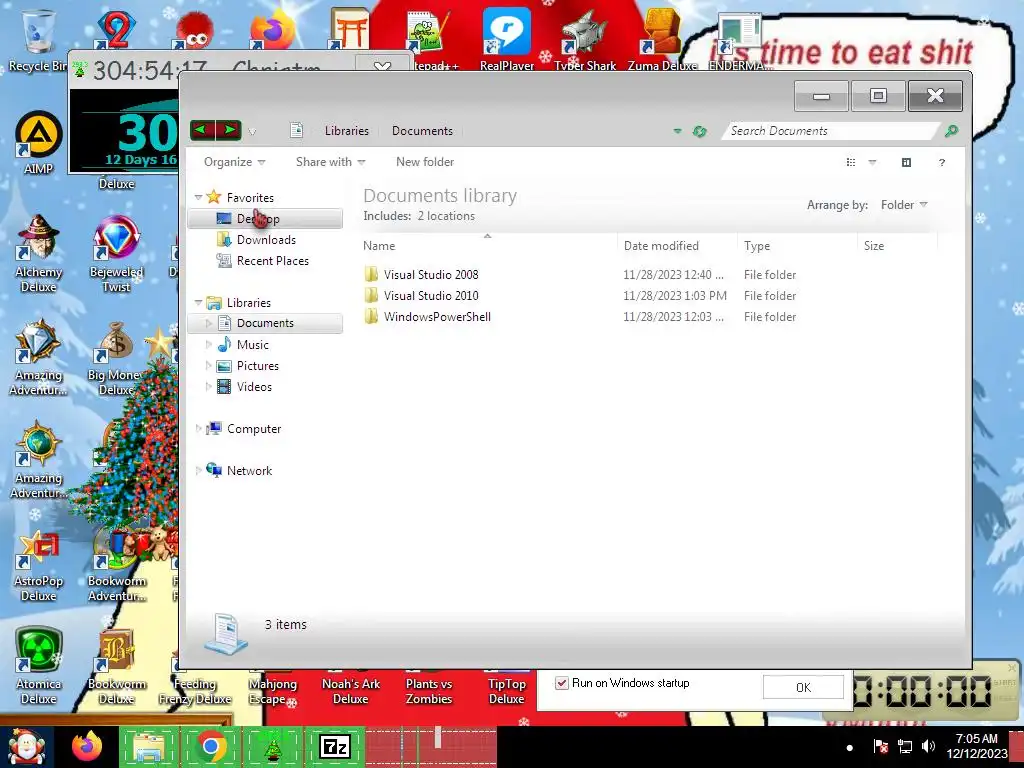The image size is (1024, 768).
Task: Select the Typer Shark desktop icon
Action: pyautogui.click(x=585, y=39)
